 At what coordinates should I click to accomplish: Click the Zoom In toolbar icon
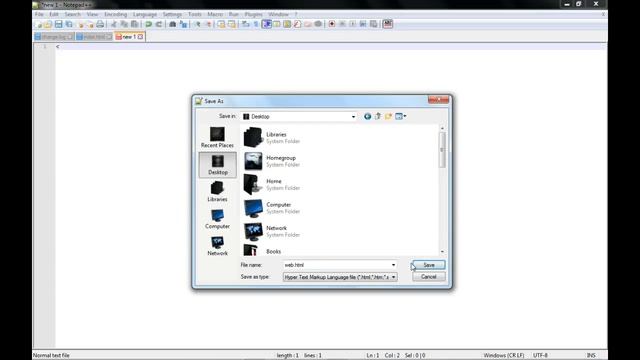pos(197,24)
